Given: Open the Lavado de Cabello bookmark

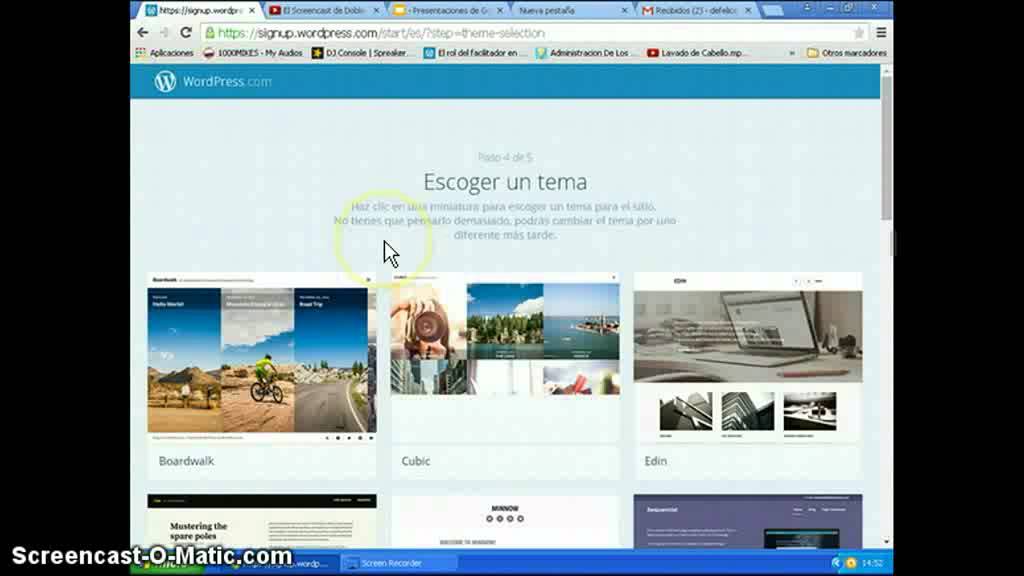Looking at the screenshot, I should (698, 53).
